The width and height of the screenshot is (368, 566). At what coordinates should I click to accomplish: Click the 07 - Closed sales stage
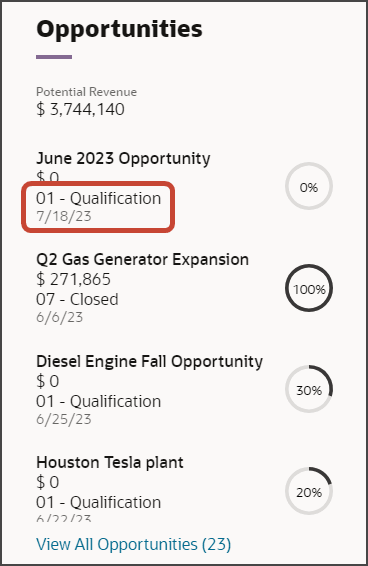pyautogui.click(x=77, y=299)
